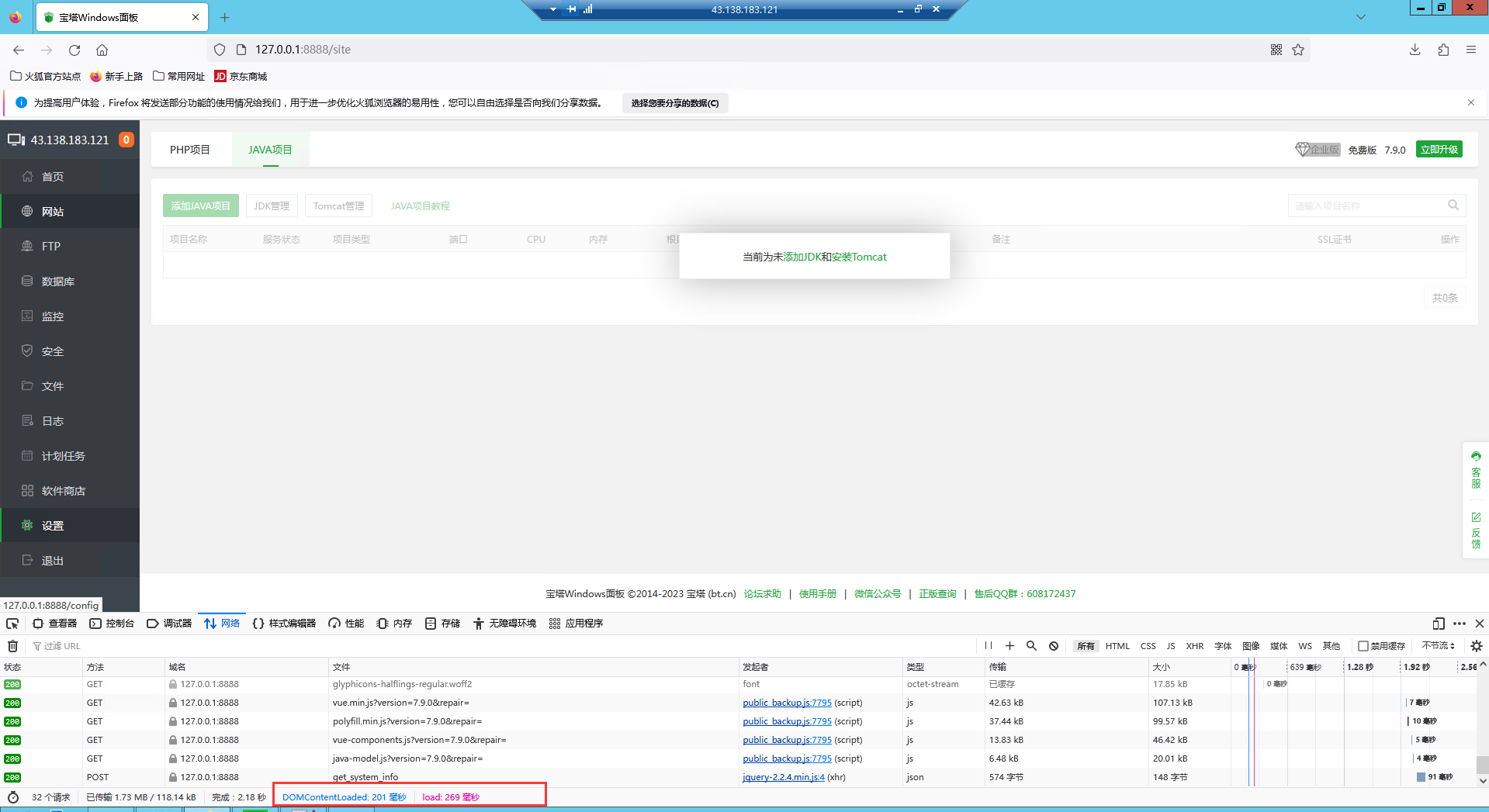
Task: Open FTP in the sidebar
Action: [70, 247]
